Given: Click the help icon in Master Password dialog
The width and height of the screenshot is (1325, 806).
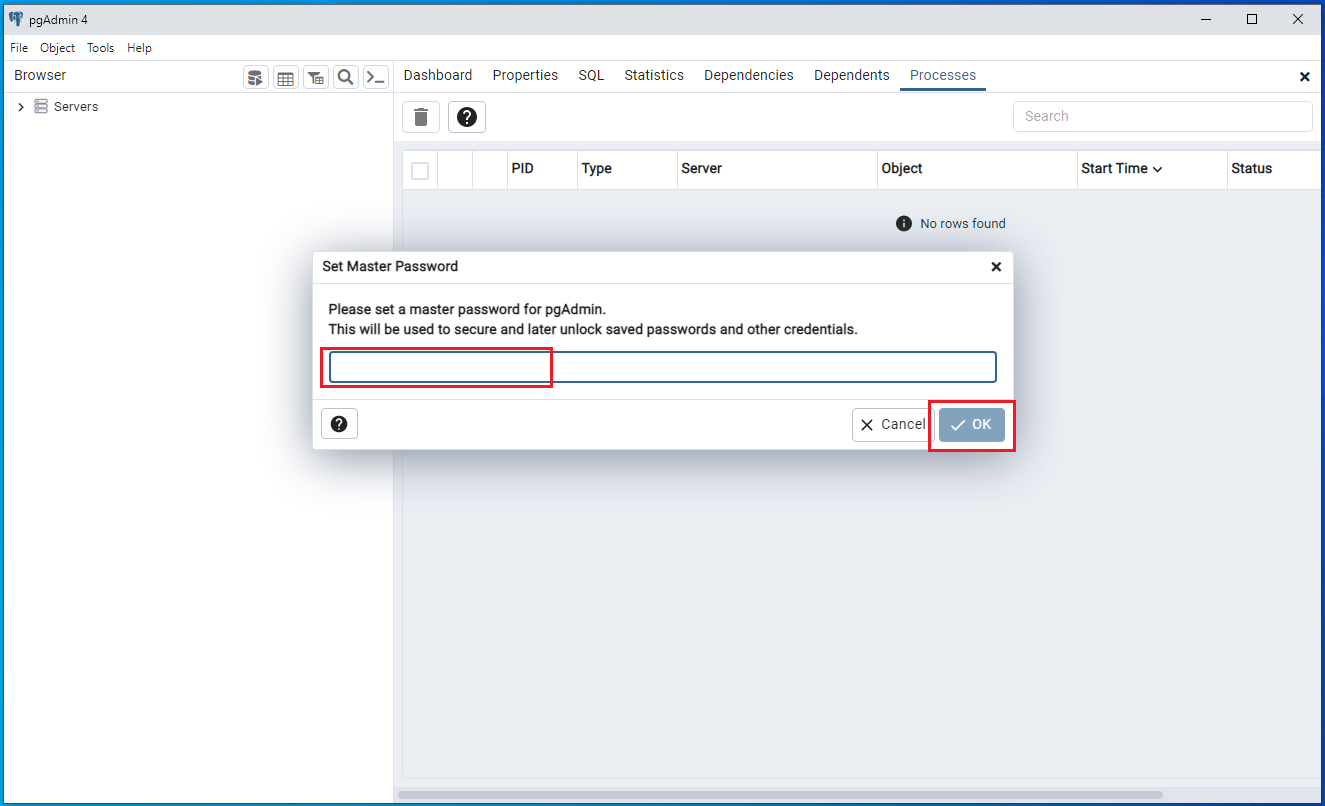Looking at the screenshot, I should (x=339, y=424).
